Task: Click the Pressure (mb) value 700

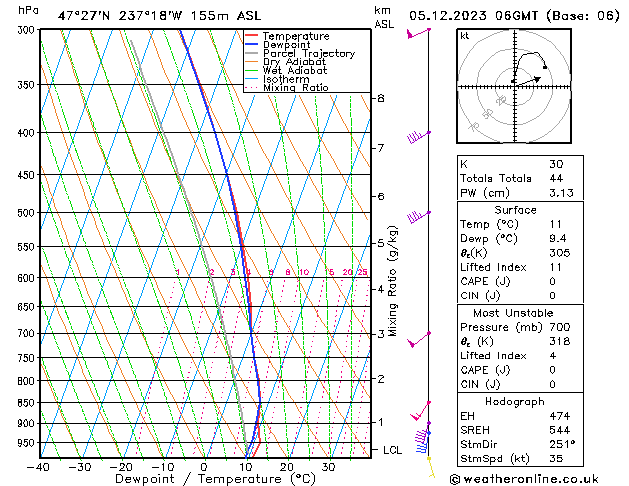Action: 560,327
